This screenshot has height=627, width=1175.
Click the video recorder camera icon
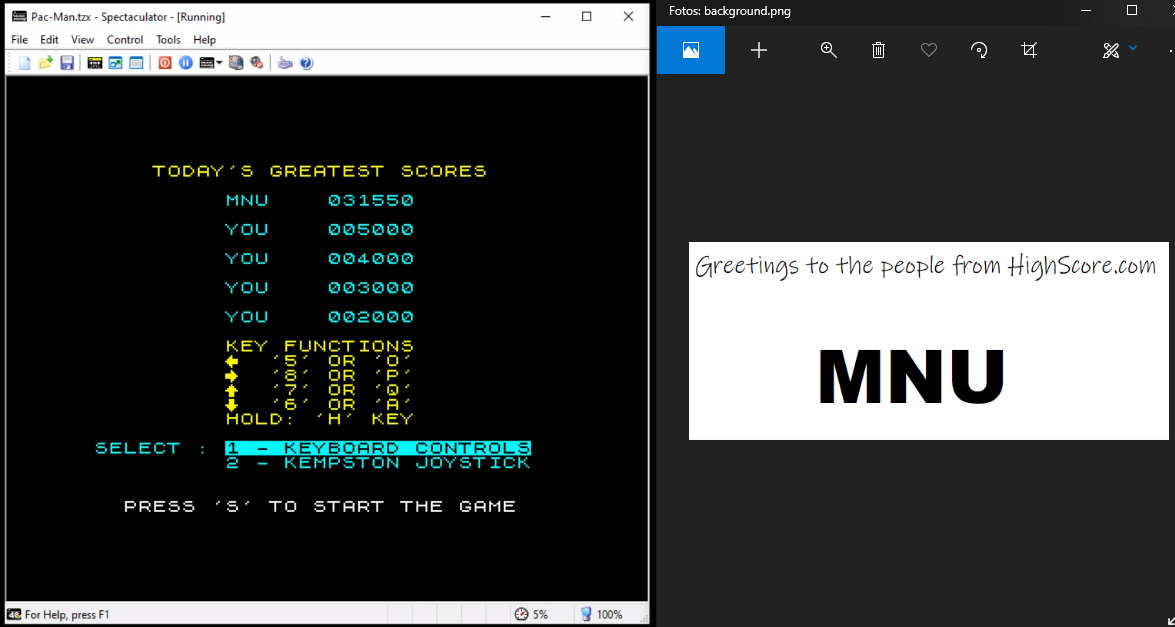tap(236, 63)
